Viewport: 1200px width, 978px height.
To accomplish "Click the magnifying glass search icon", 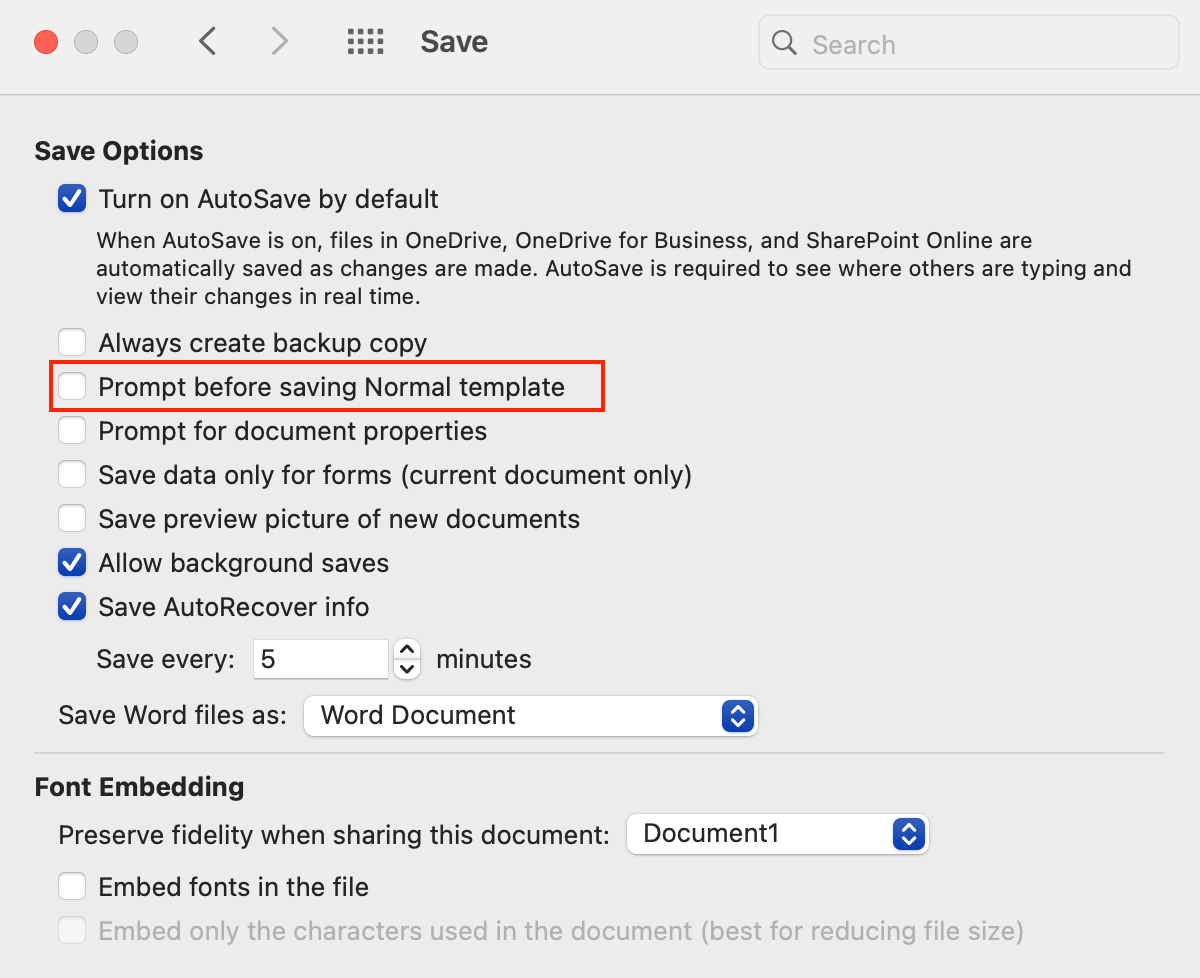I will pos(785,43).
